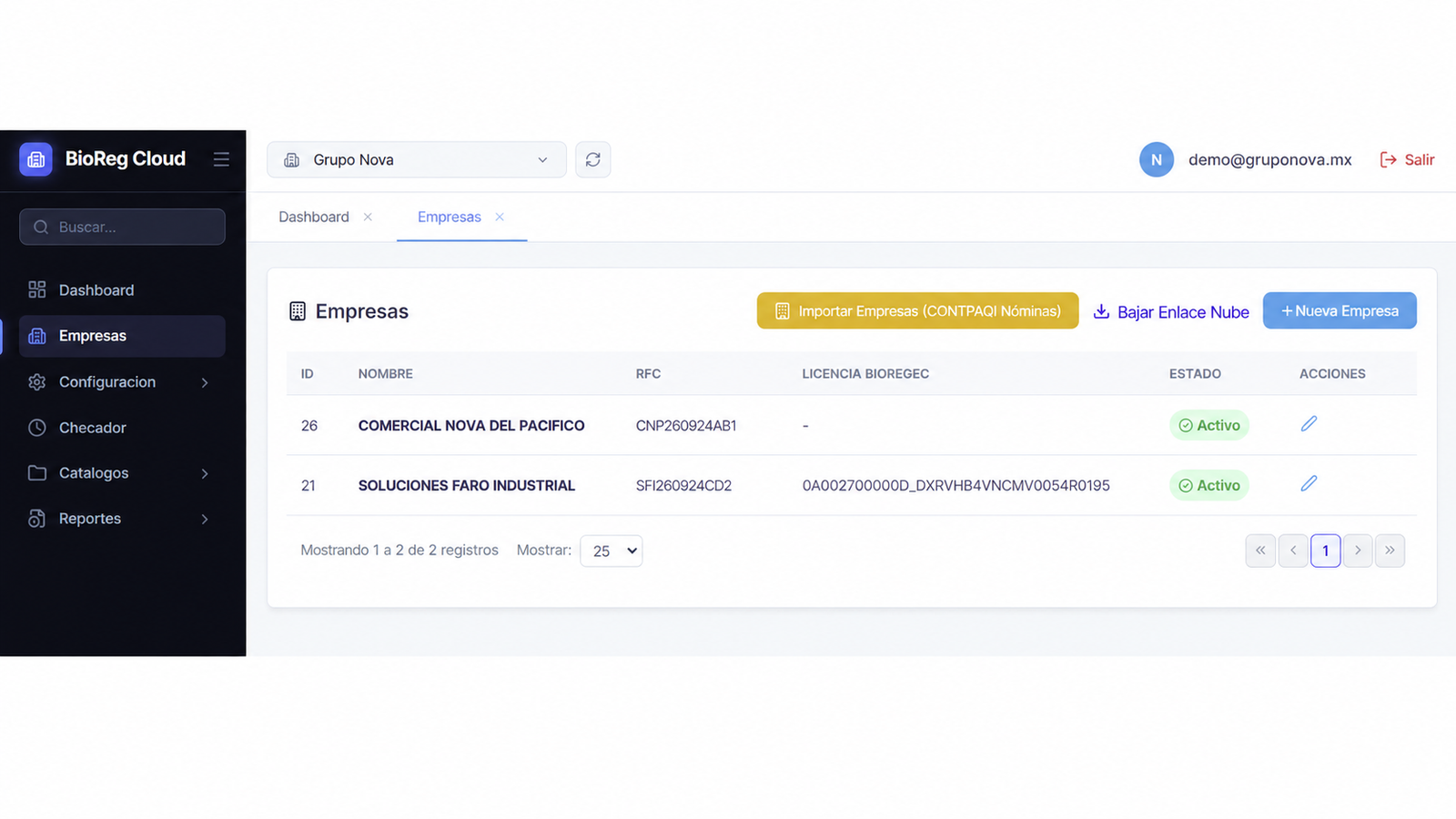The width and height of the screenshot is (1456, 819).
Task: Click the refresh icon next to Grupo Nova
Action: pyautogui.click(x=593, y=159)
